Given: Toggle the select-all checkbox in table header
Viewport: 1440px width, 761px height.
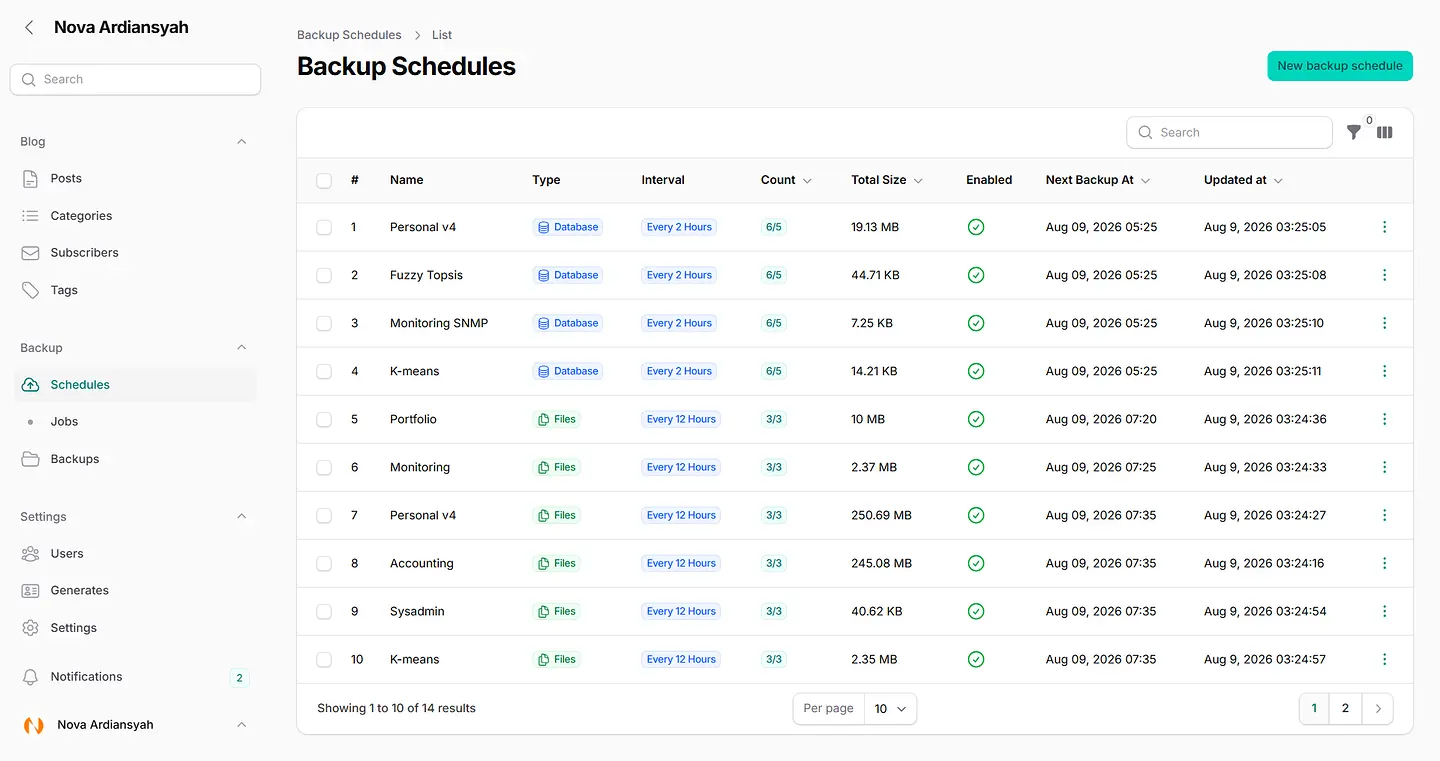Looking at the screenshot, I should pos(324,181).
